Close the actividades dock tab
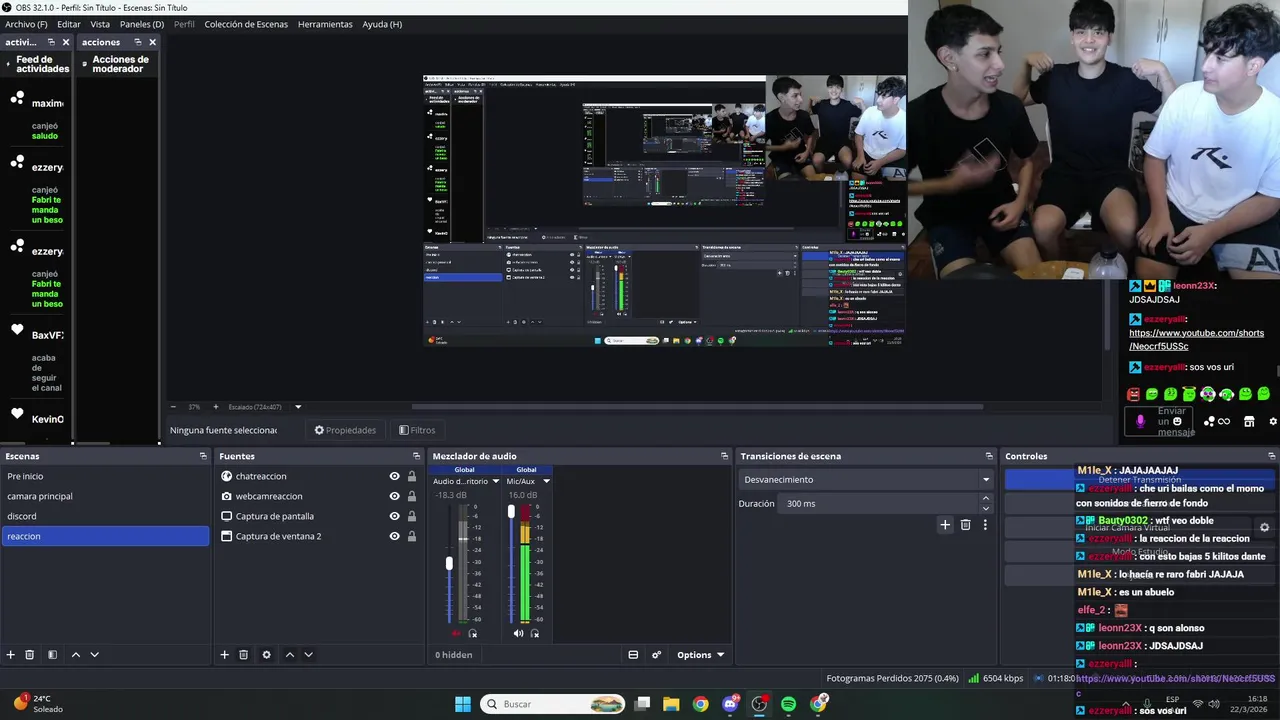 [x=65, y=42]
